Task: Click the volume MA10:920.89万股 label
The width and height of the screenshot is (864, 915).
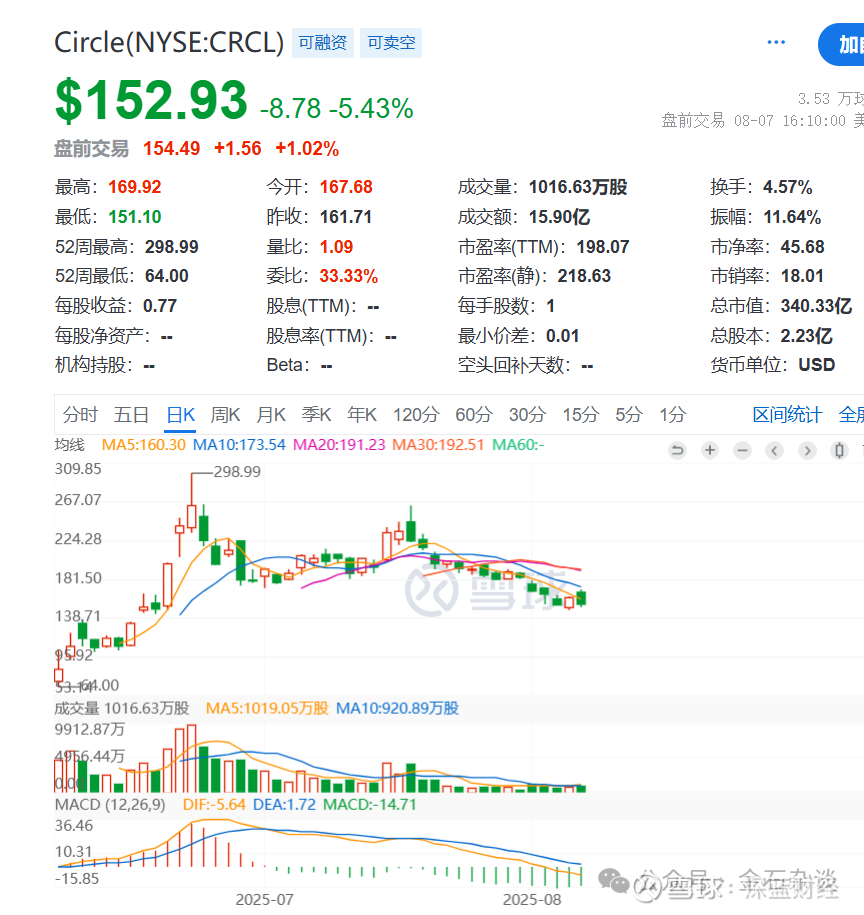Action: (397, 708)
